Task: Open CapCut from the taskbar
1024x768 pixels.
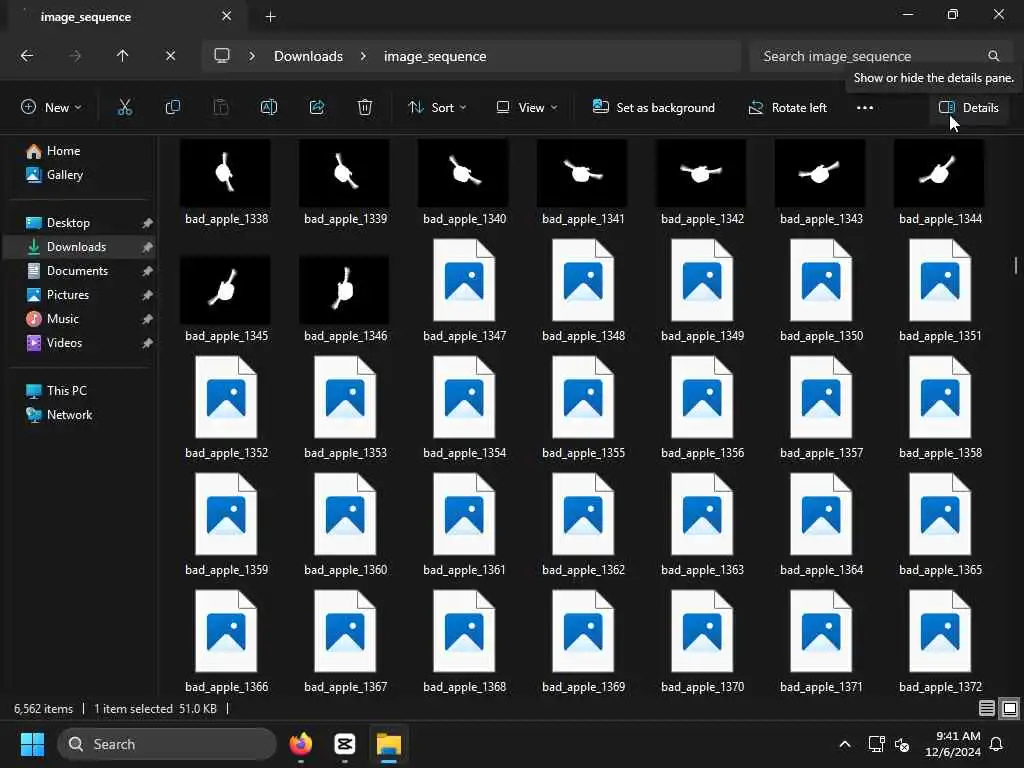Action: coord(344,744)
